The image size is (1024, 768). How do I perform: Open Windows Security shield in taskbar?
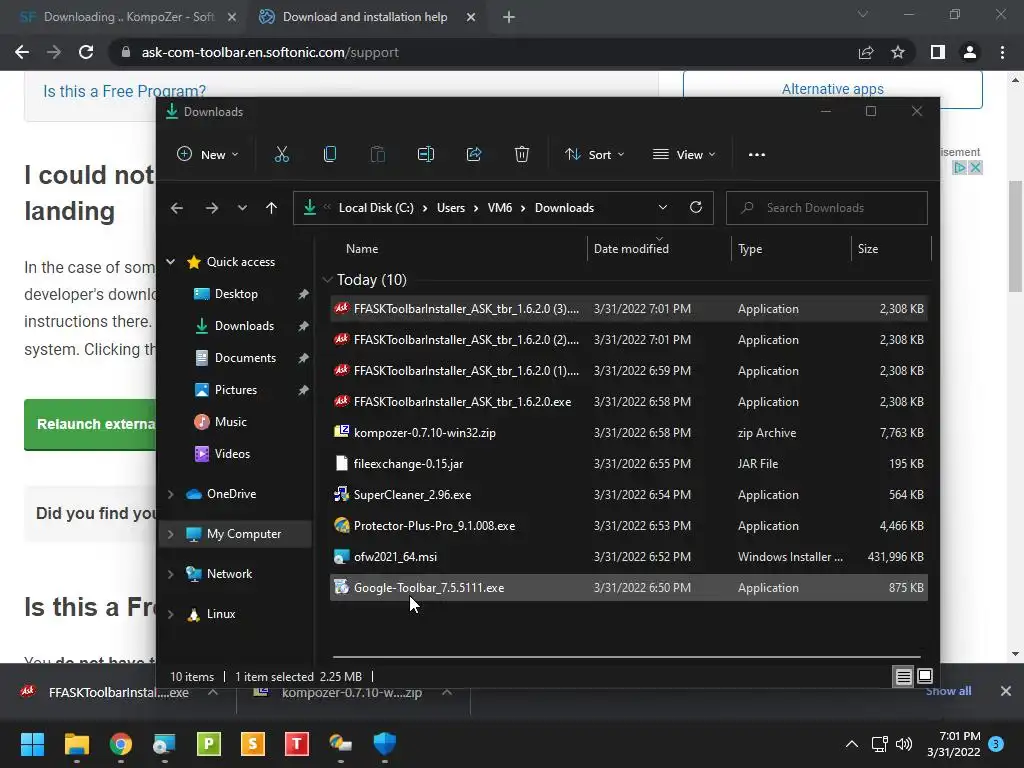385,743
